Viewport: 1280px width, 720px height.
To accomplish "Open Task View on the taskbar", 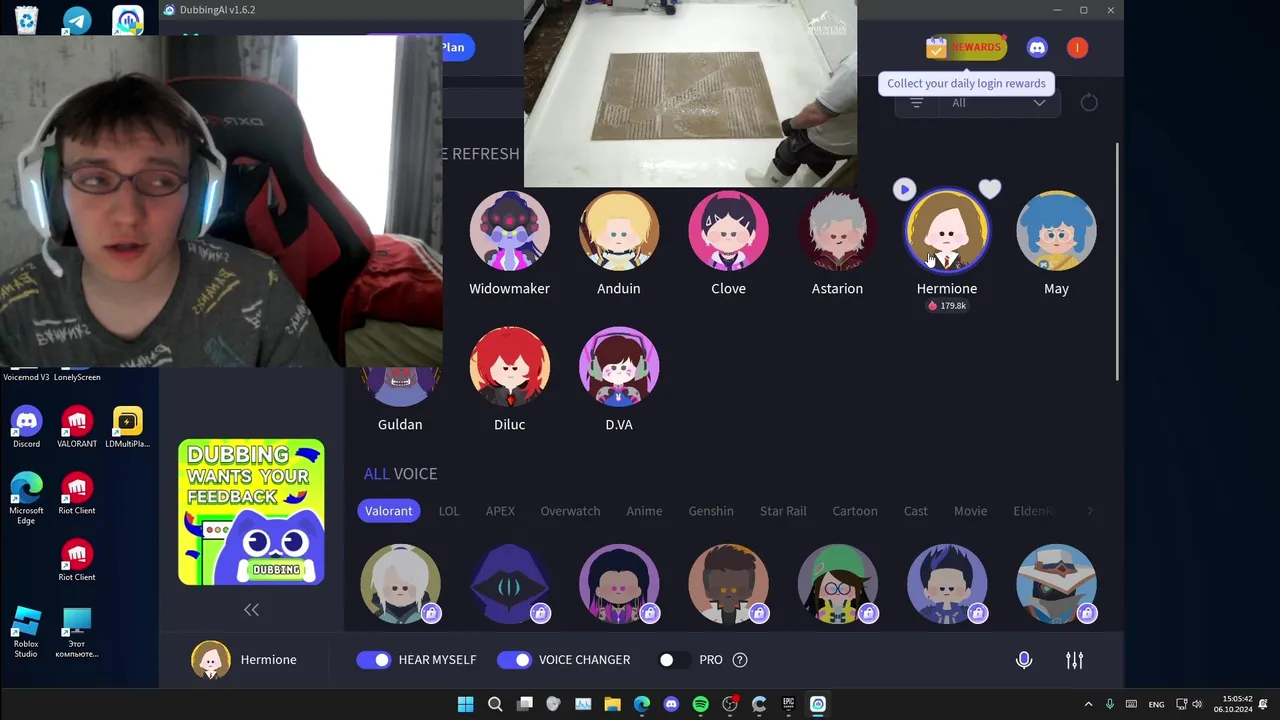I will (524, 704).
